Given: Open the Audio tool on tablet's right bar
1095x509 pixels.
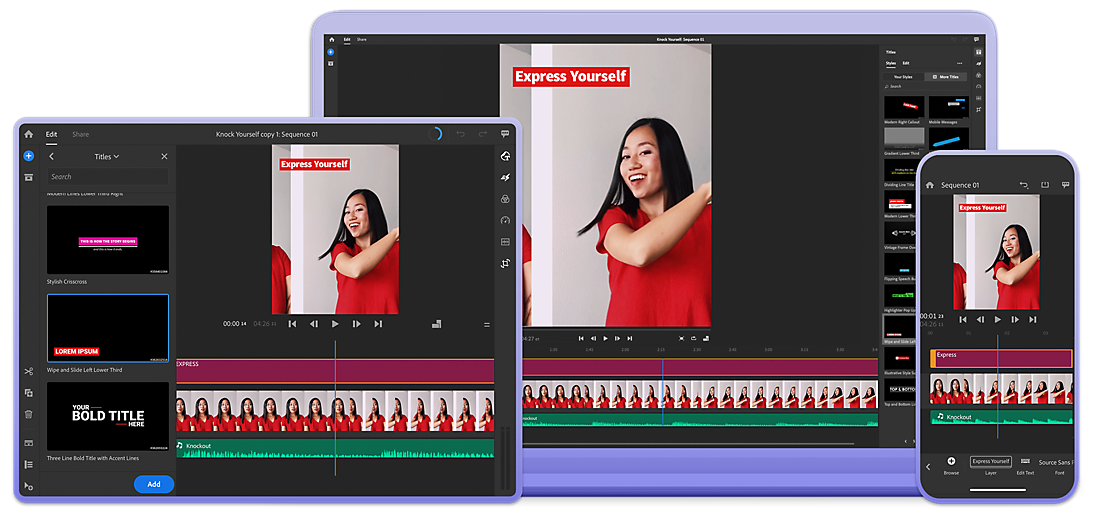Looking at the screenshot, I should tap(506, 242).
